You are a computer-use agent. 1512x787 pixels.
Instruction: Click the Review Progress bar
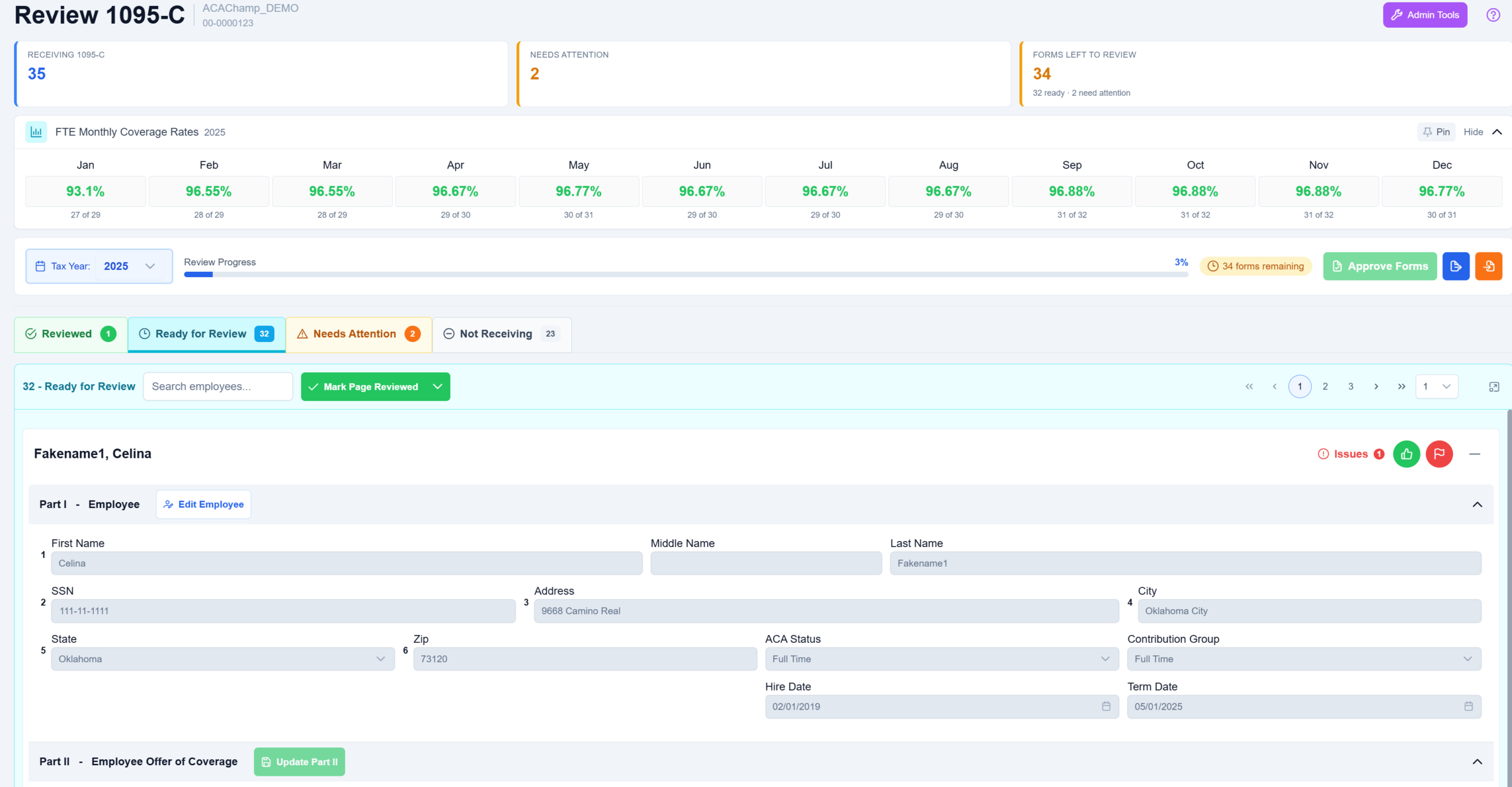[x=686, y=274]
